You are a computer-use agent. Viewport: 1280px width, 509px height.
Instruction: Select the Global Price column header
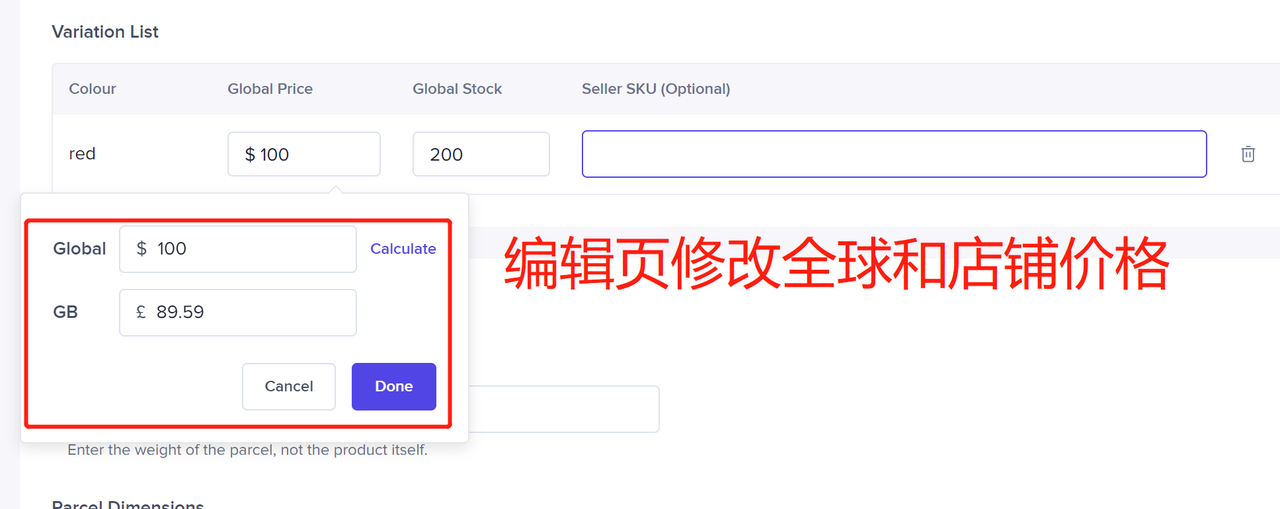click(270, 89)
